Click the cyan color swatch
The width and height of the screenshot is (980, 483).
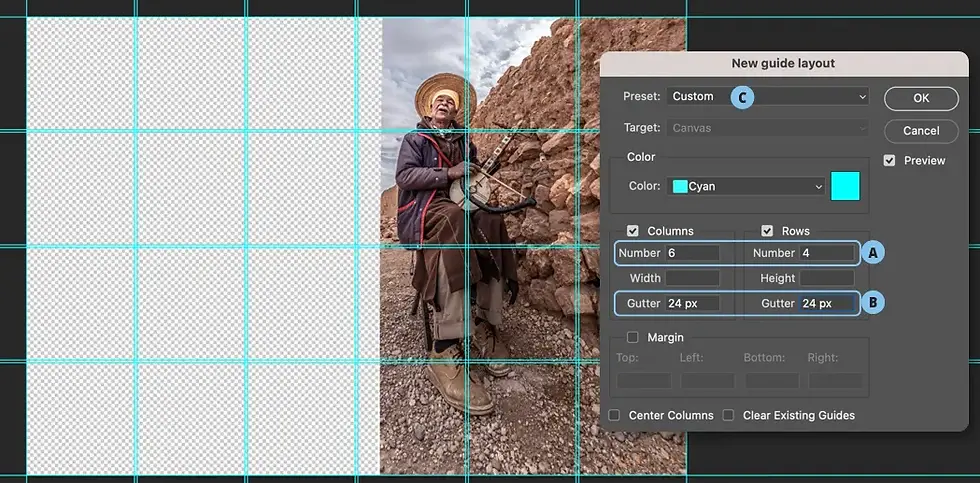pyautogui.click(x=845, y=186)
